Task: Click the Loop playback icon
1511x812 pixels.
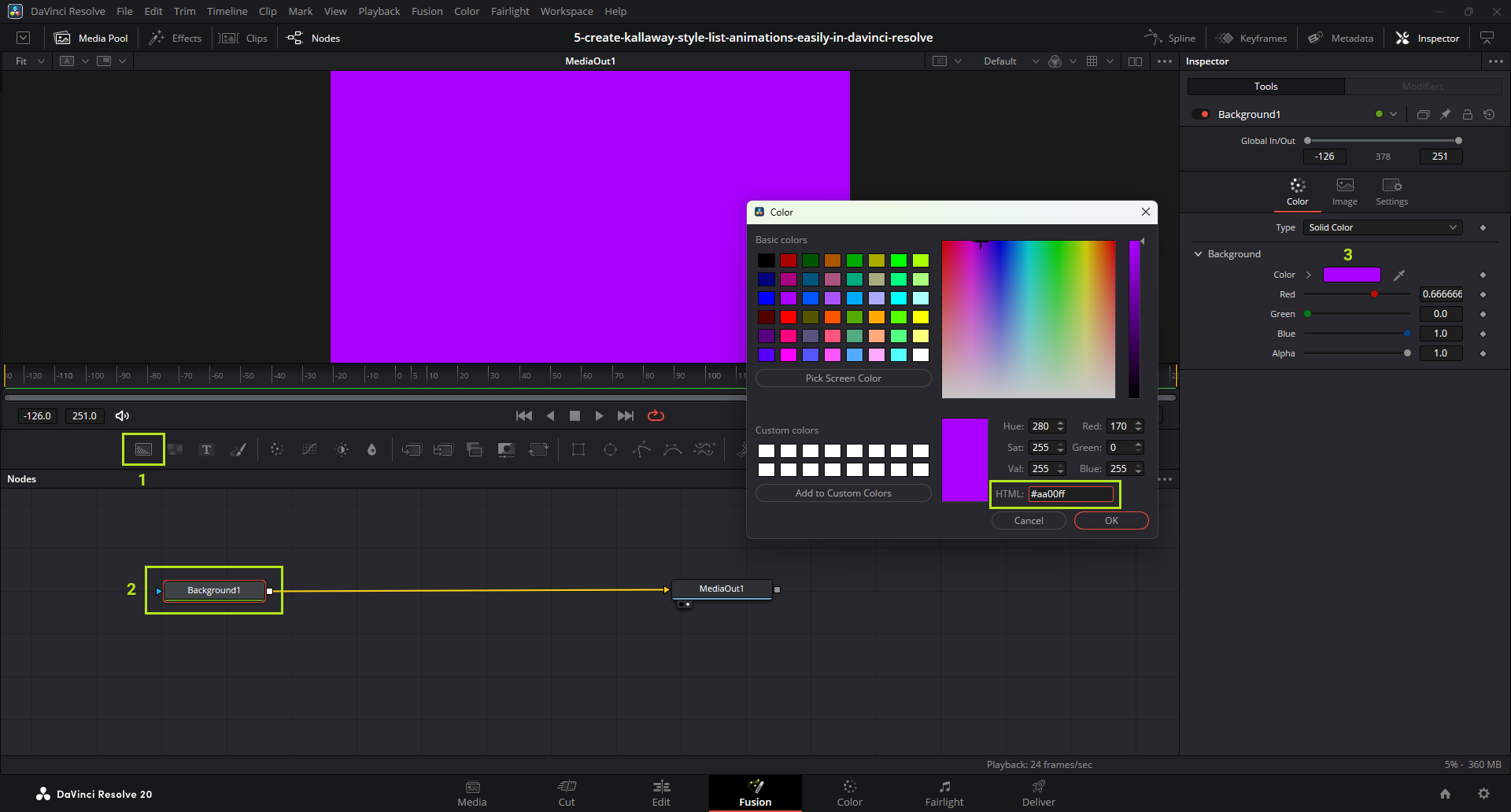Action: pyautogui.click(x=656, y=415)
